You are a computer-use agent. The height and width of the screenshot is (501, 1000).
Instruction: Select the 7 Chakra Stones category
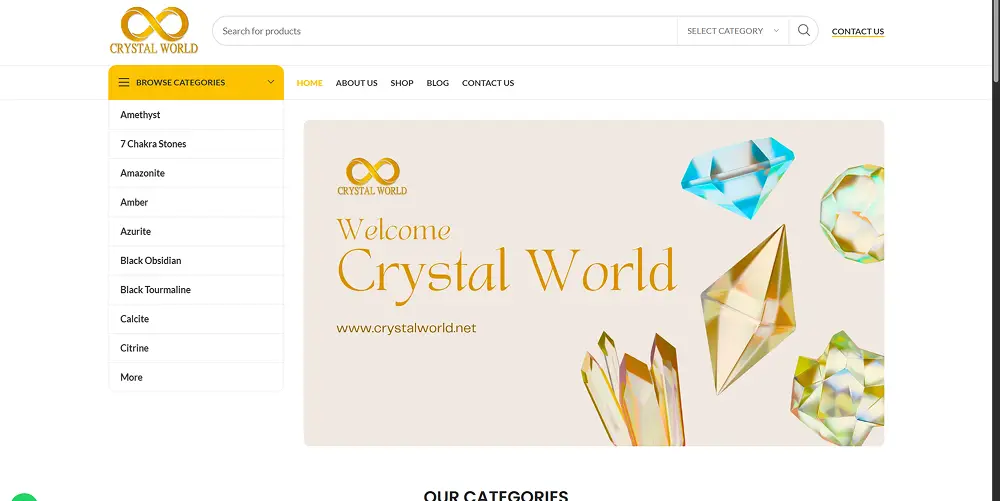tap(196, 144)
